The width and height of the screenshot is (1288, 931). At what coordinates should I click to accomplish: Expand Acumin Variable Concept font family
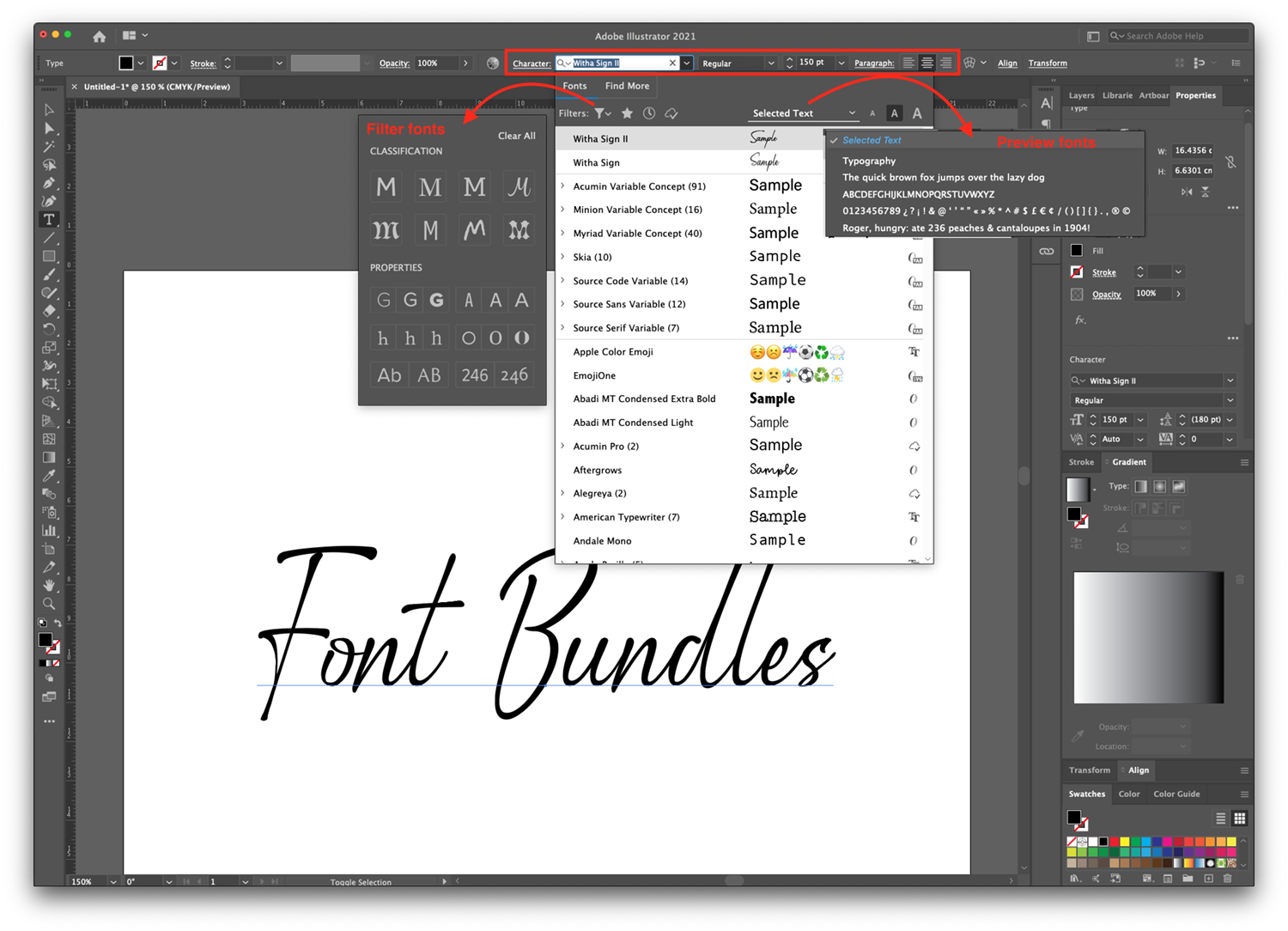click(x=563, y=186)
